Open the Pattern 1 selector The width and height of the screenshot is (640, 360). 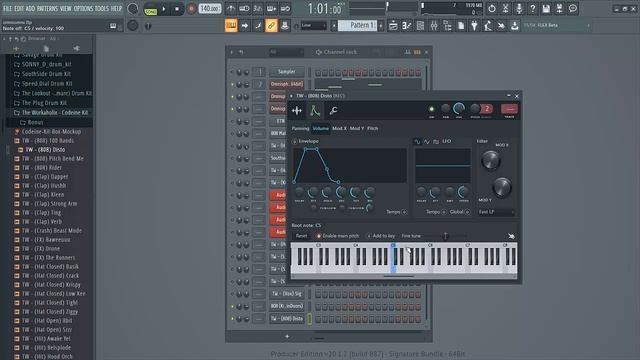point(357,25)
